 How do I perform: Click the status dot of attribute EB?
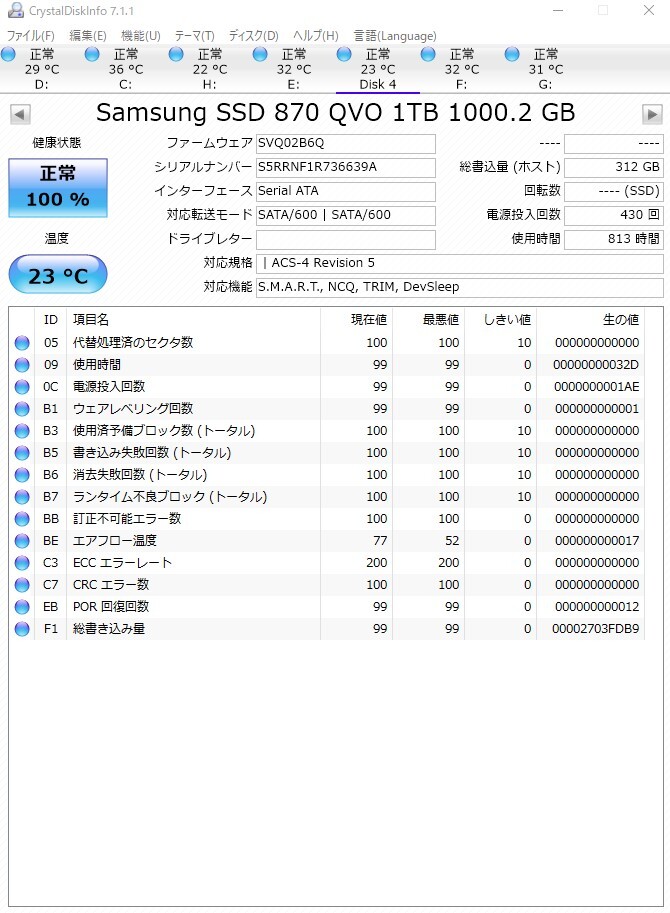(22, 607)
